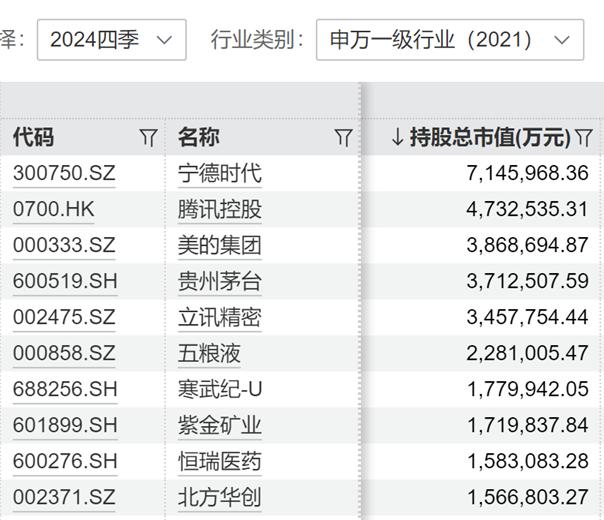Open the 2024四季 period dropdown

[112, 40]
